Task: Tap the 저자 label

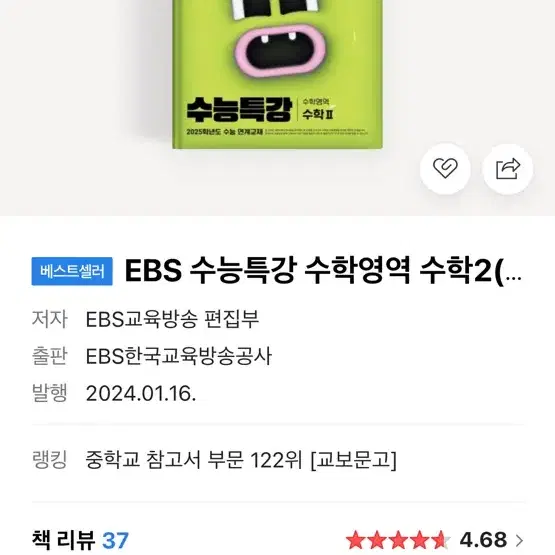Action: pyautogui.click(x=49, y=319)
